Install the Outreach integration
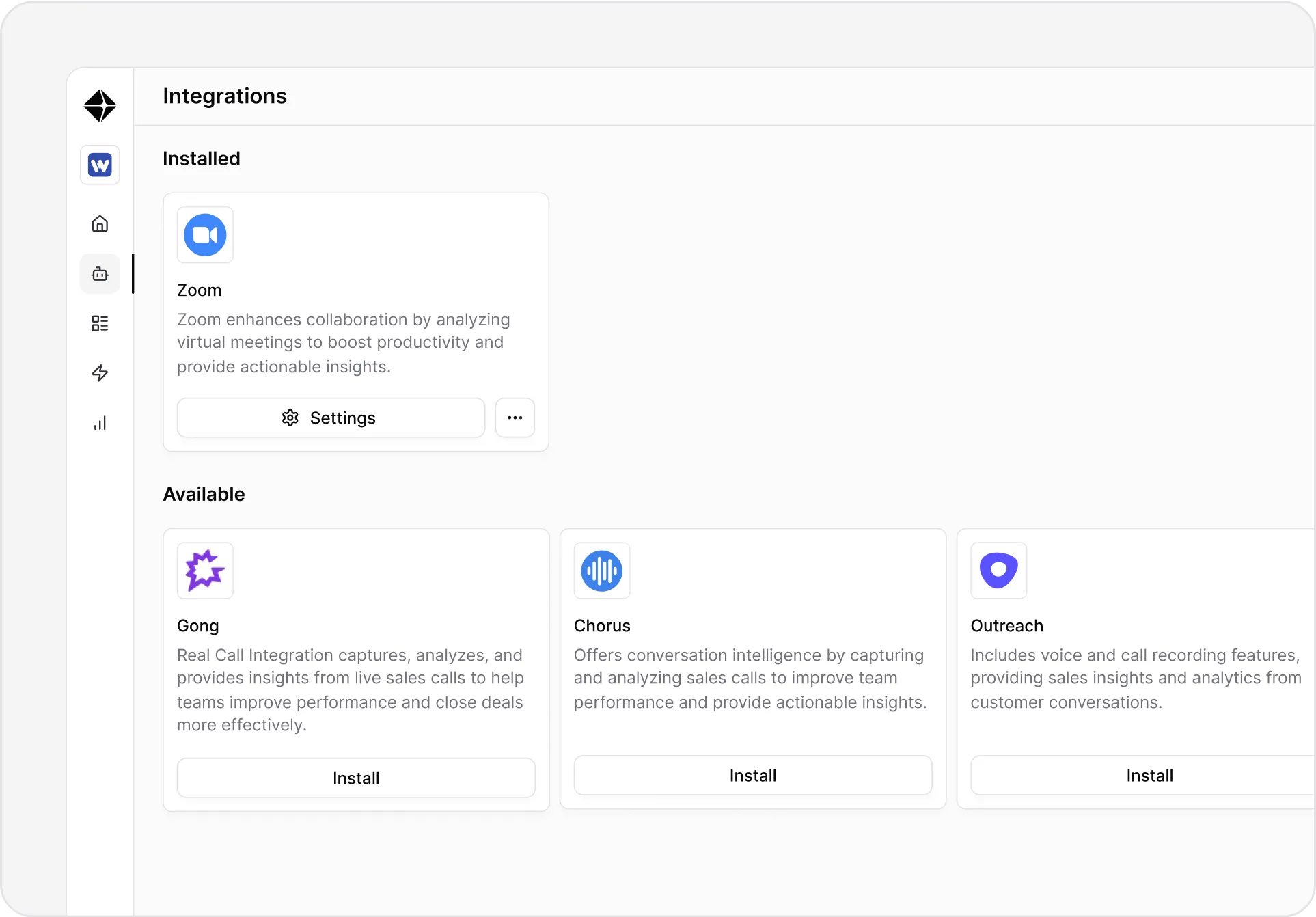The image size is (1316, 917). coord(1149,776)
